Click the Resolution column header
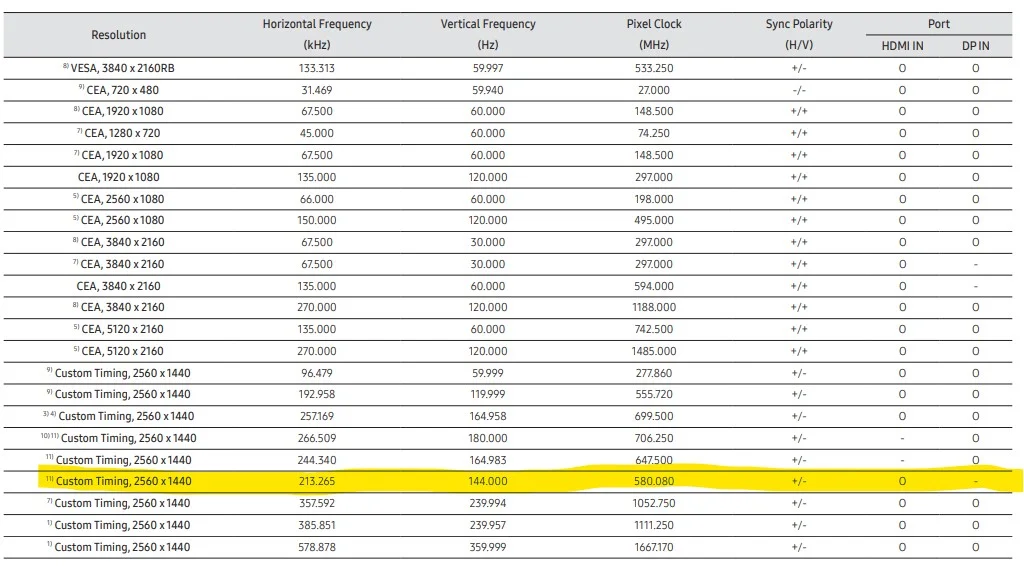This screenshot has width=1024, height=568. (118, 35)
